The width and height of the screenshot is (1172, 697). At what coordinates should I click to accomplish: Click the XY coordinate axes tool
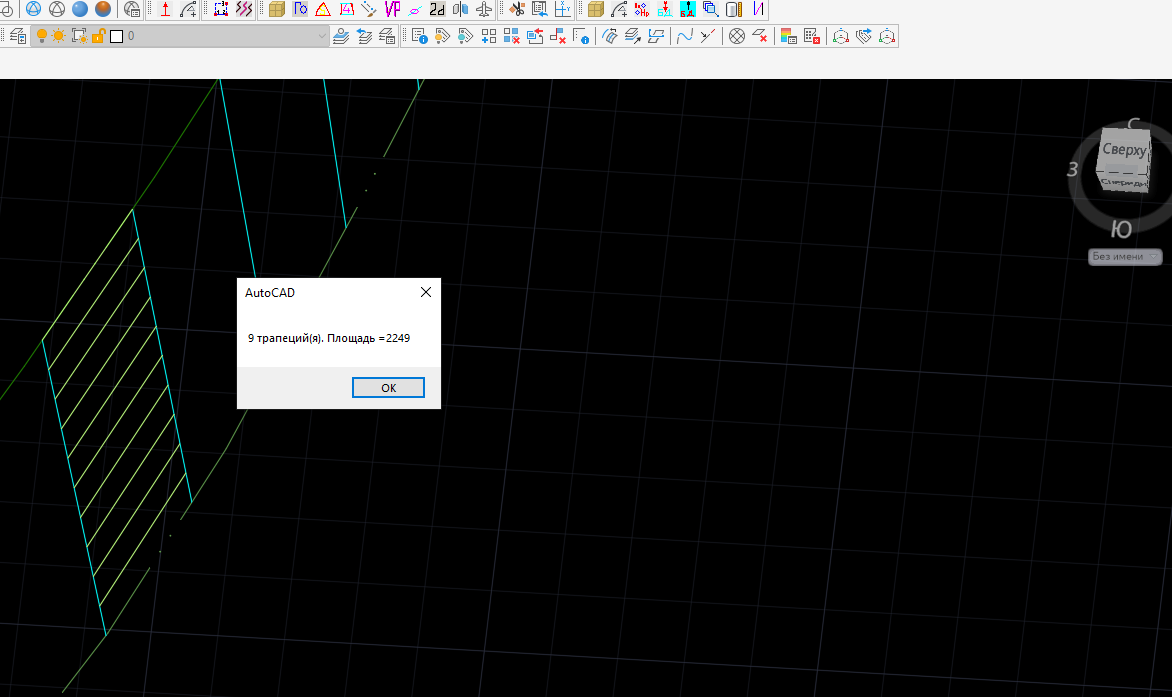point(563,9)
